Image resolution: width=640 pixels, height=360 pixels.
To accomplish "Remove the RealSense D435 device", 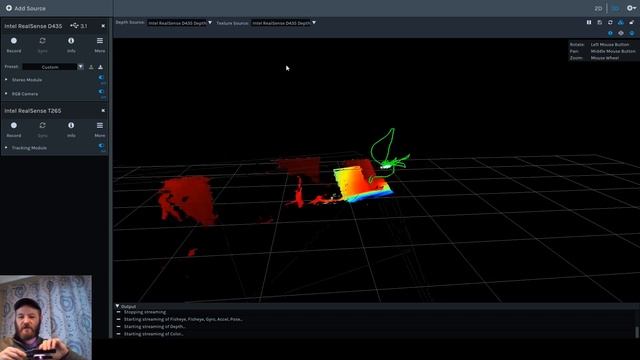I will pos(103,26).
